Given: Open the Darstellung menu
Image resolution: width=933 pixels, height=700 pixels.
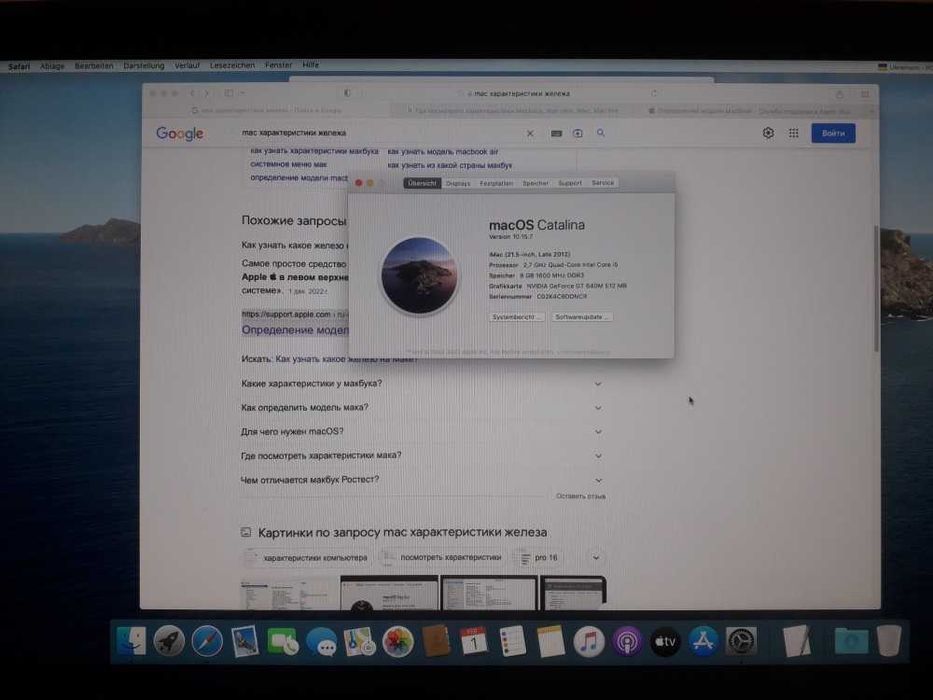Looking at the screenshot, I should coord(144,65).
